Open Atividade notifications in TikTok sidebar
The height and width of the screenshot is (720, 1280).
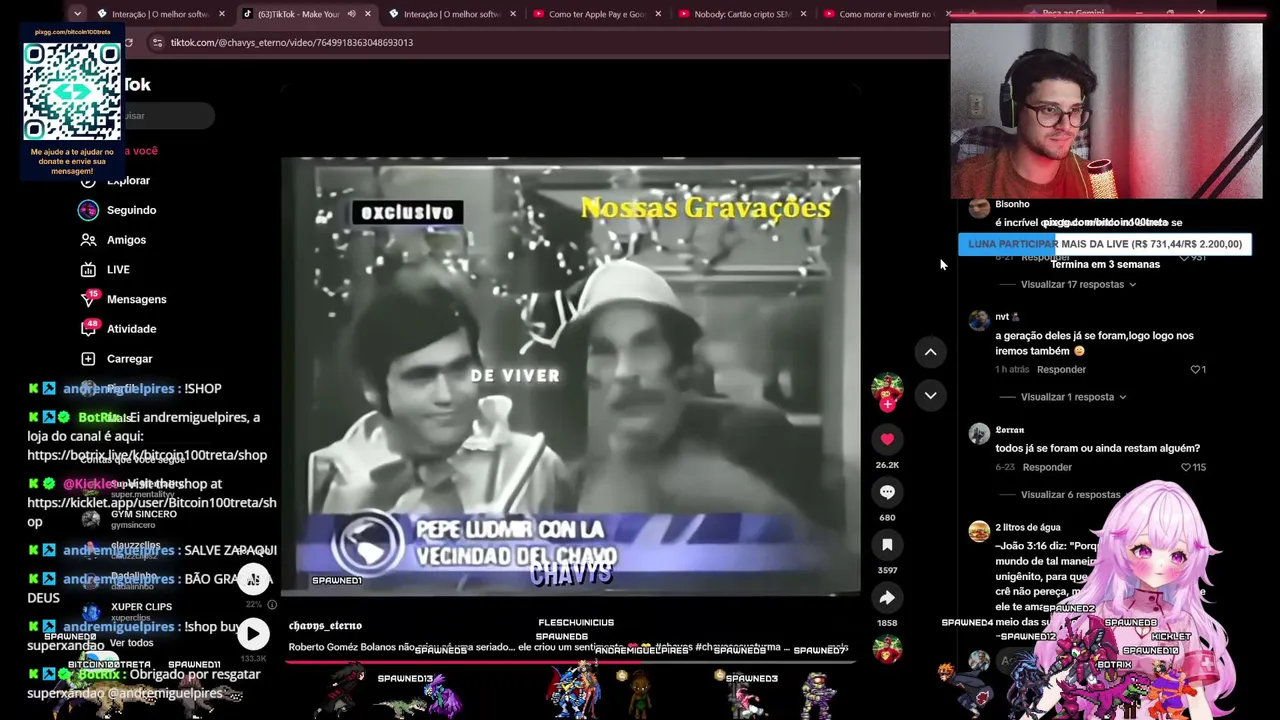pyautogui.click(x=118, y=329)
